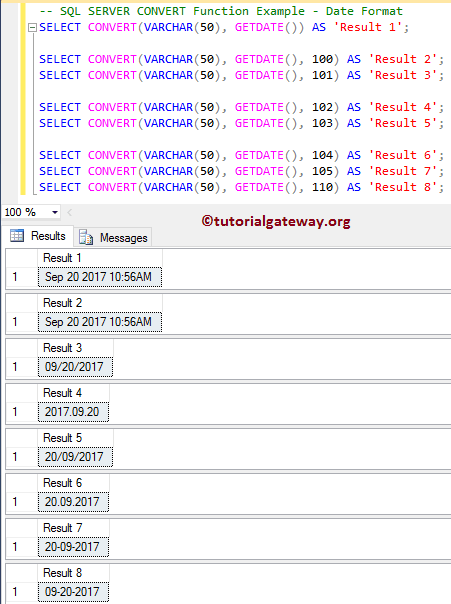Click style code 101 in the query
This screenshot has width=451, height=604.
pyautogui.click(x=322, y=75)
